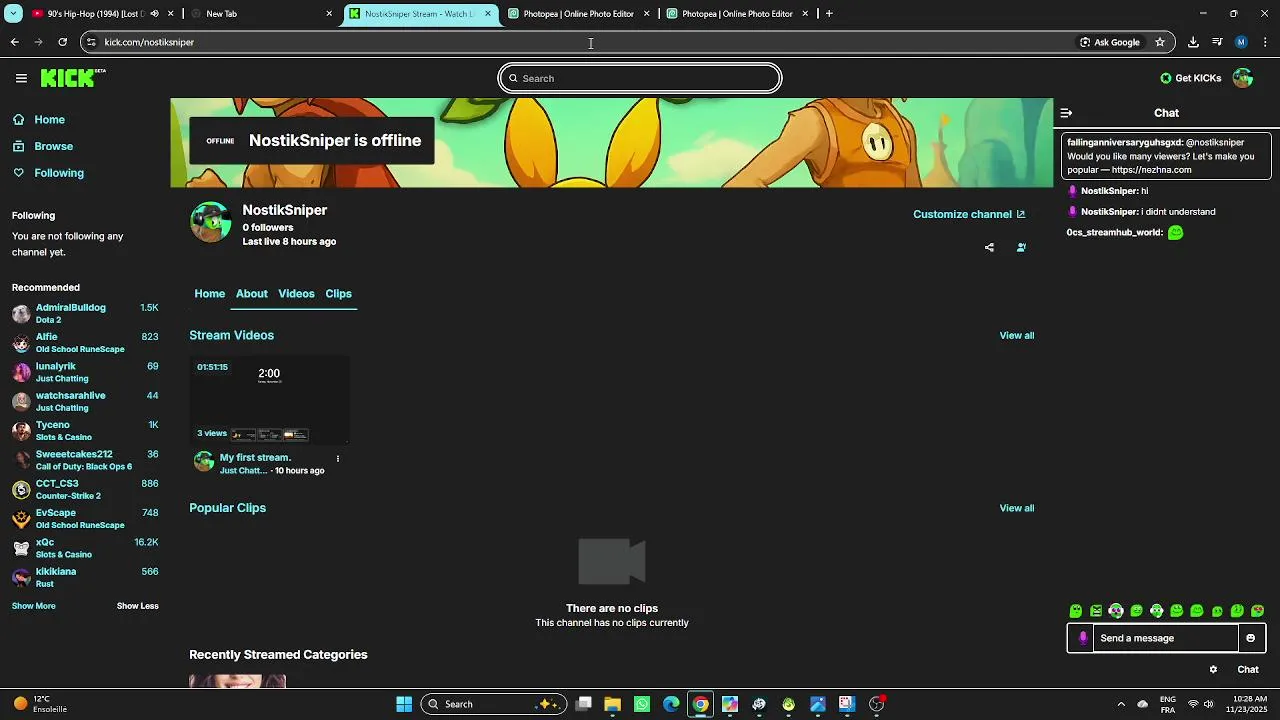The image size is (1280, 720).
Task: Open AdmiralBulldog recommended channel
Action: [85, 314]
